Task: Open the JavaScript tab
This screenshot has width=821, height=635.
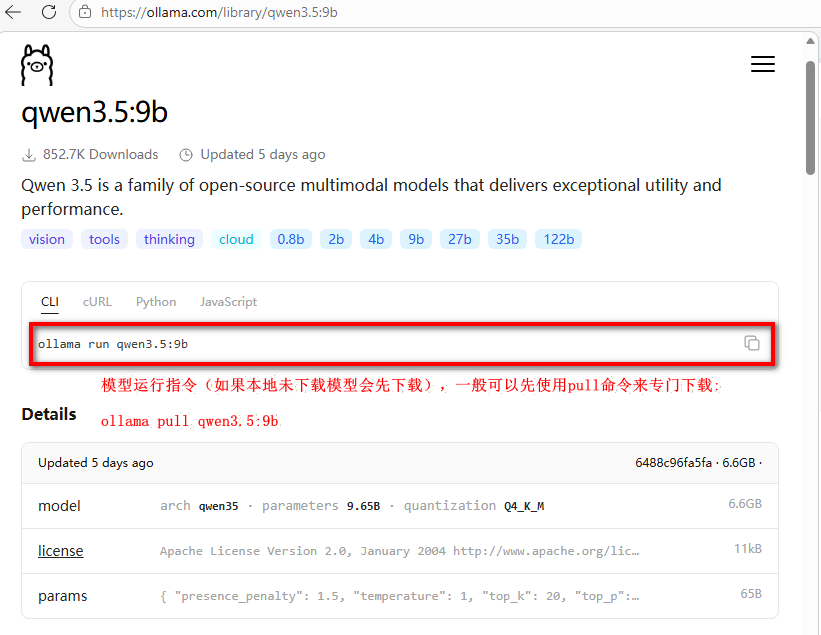Action: tap(228, 301)
